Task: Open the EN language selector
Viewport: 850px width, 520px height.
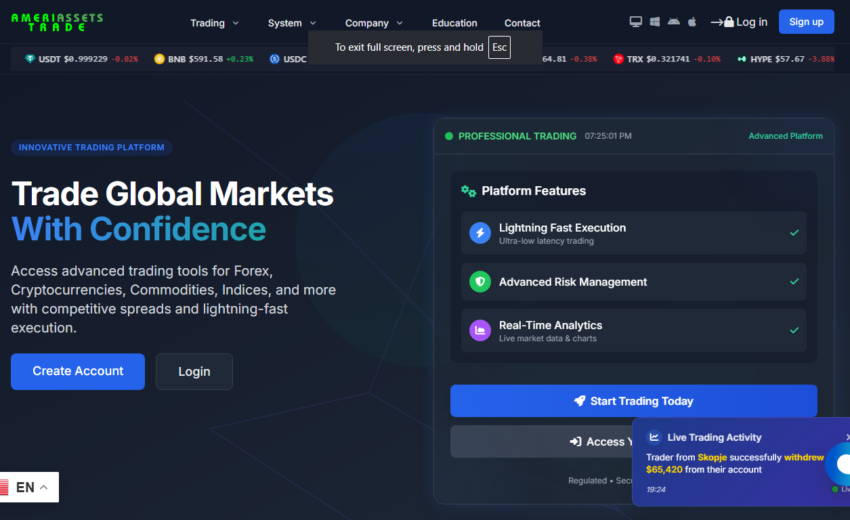Action: tap(29, 487)
